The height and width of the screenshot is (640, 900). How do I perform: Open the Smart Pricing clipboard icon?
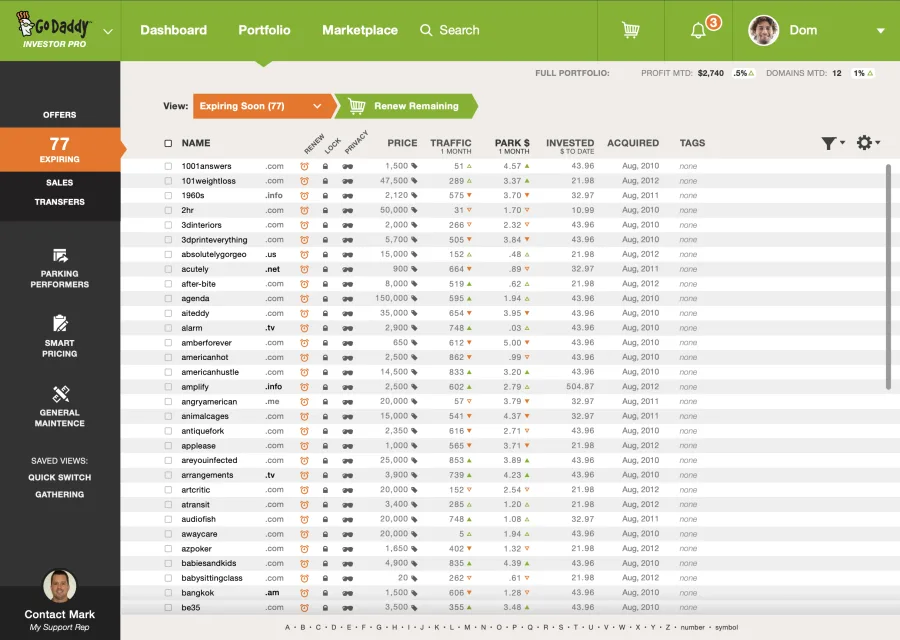60,323
